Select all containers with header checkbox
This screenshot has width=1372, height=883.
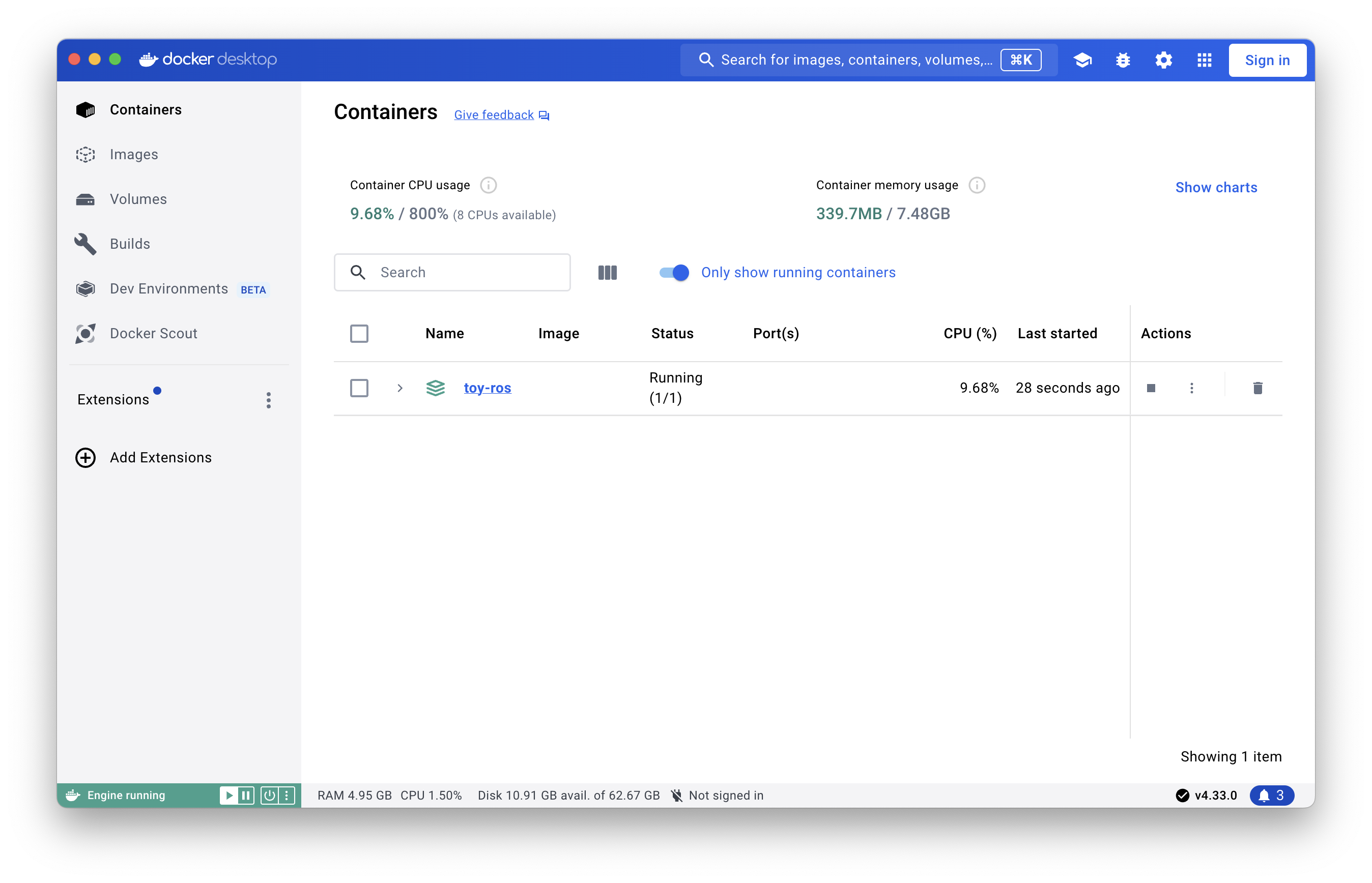pos(359,334)
